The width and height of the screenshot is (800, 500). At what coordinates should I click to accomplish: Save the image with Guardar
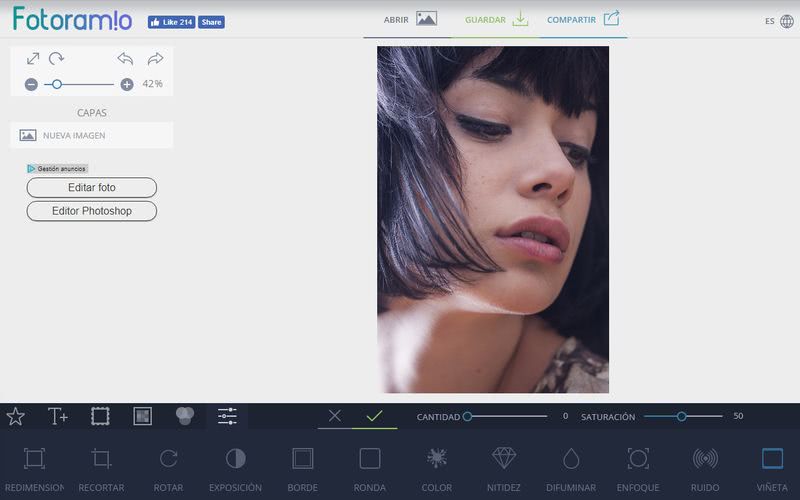(496, 19)
